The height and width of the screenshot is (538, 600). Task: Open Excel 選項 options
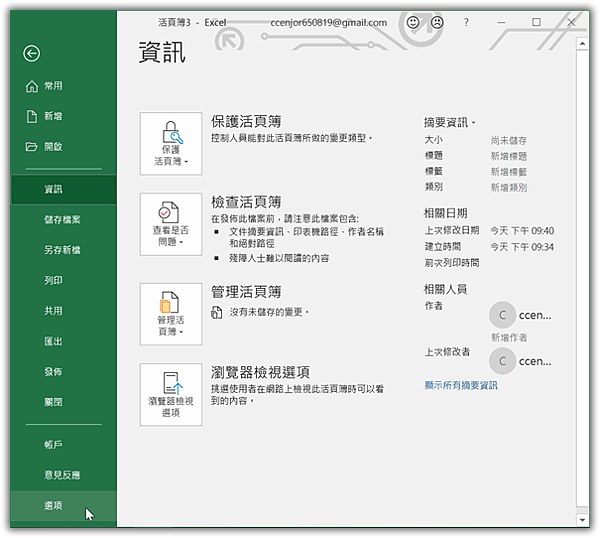pyautogui.click(x=64, y=505)
